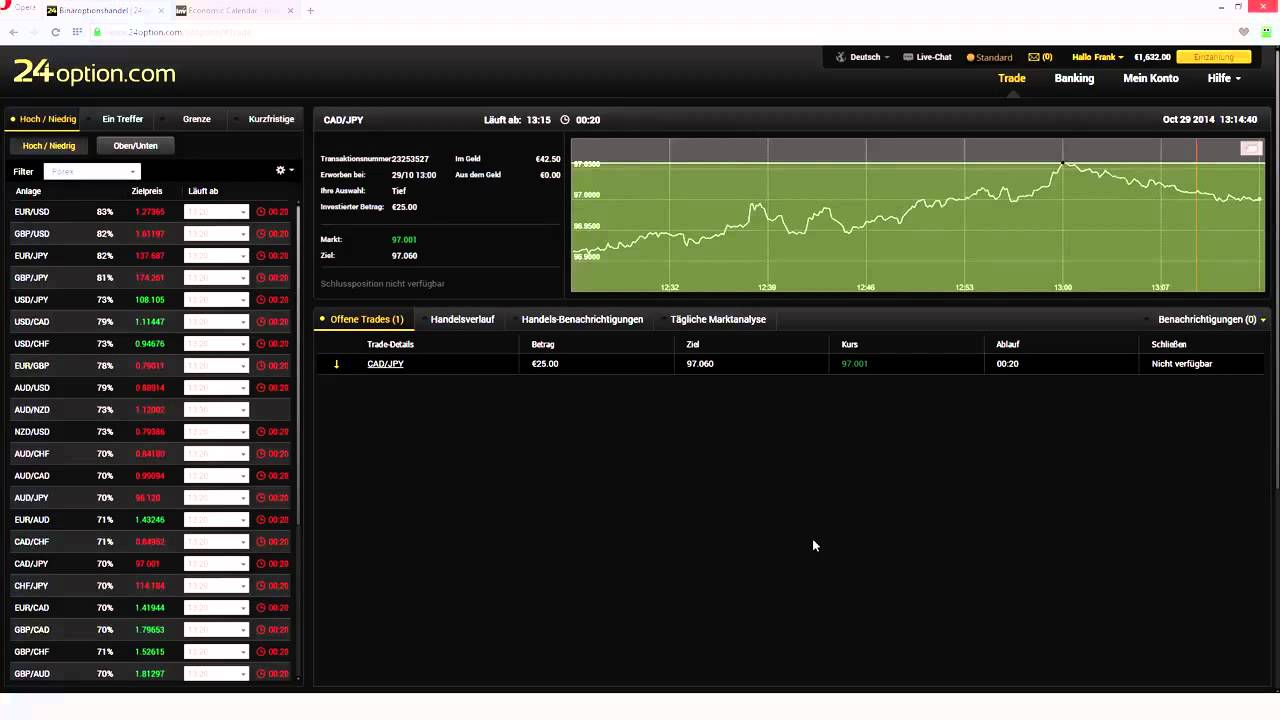
Task: Click Nicht verfügbar in Schließen column
Action: [x=1182, y=364]
